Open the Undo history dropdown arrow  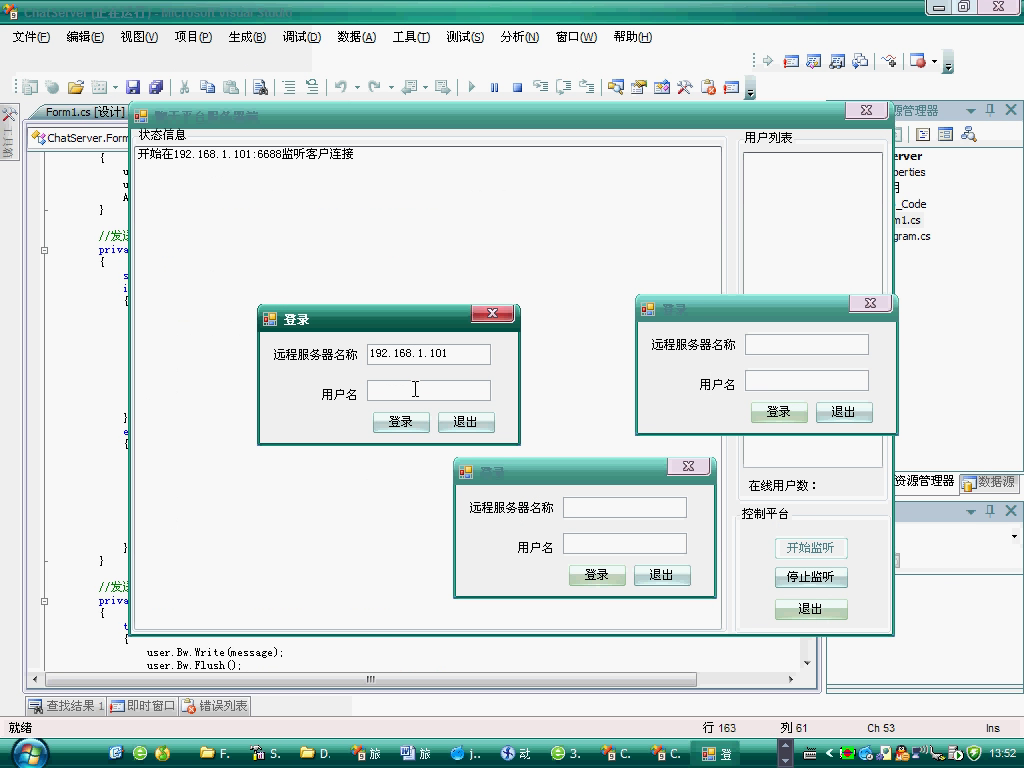357,88
